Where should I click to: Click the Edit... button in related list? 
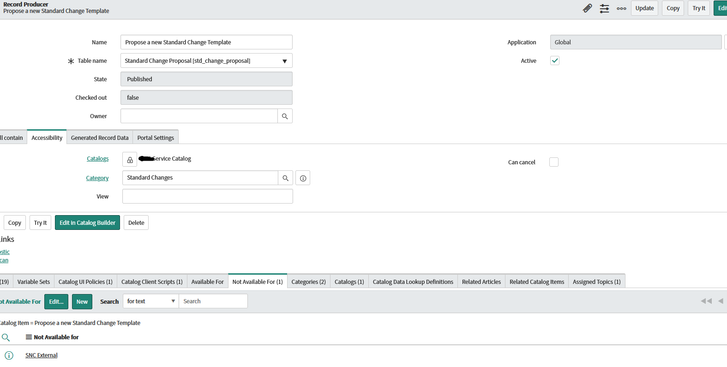pyautogui.click(x=56, y=302)
